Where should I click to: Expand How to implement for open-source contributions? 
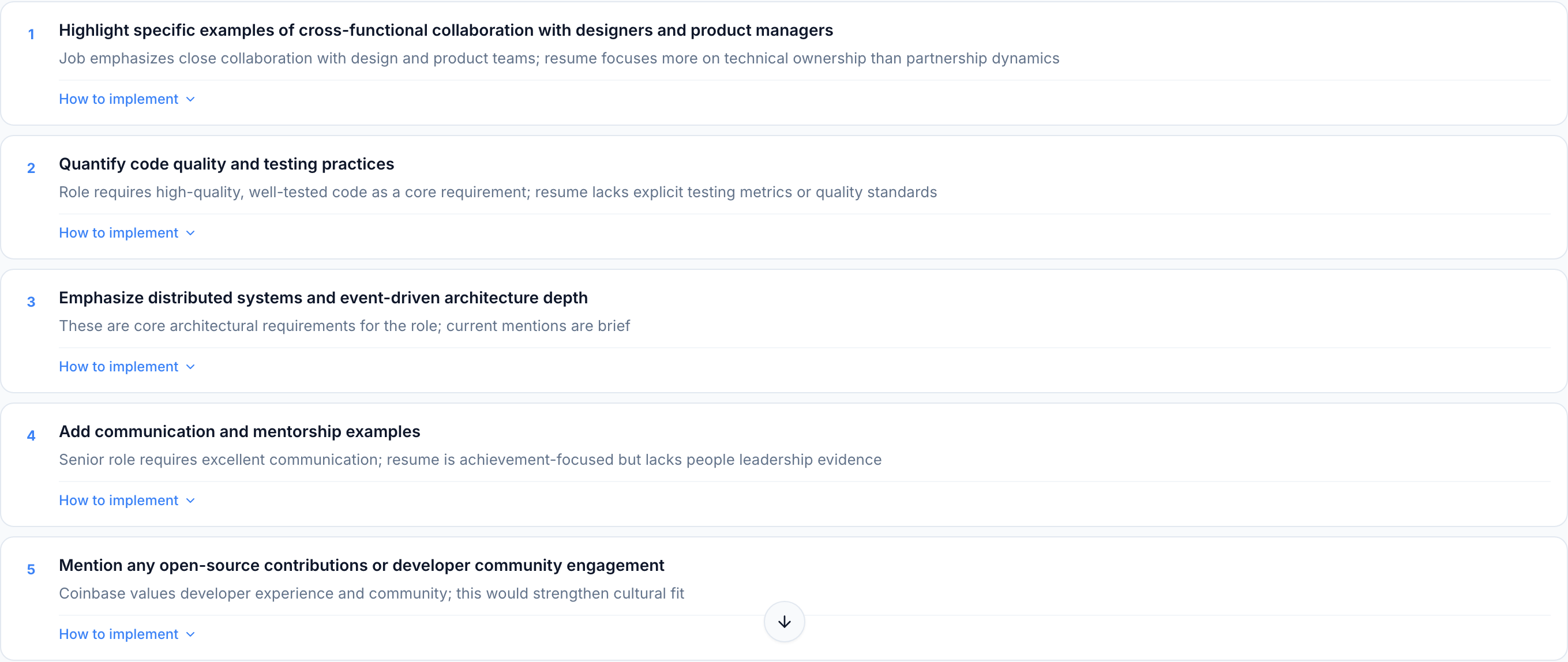(119, 634)
